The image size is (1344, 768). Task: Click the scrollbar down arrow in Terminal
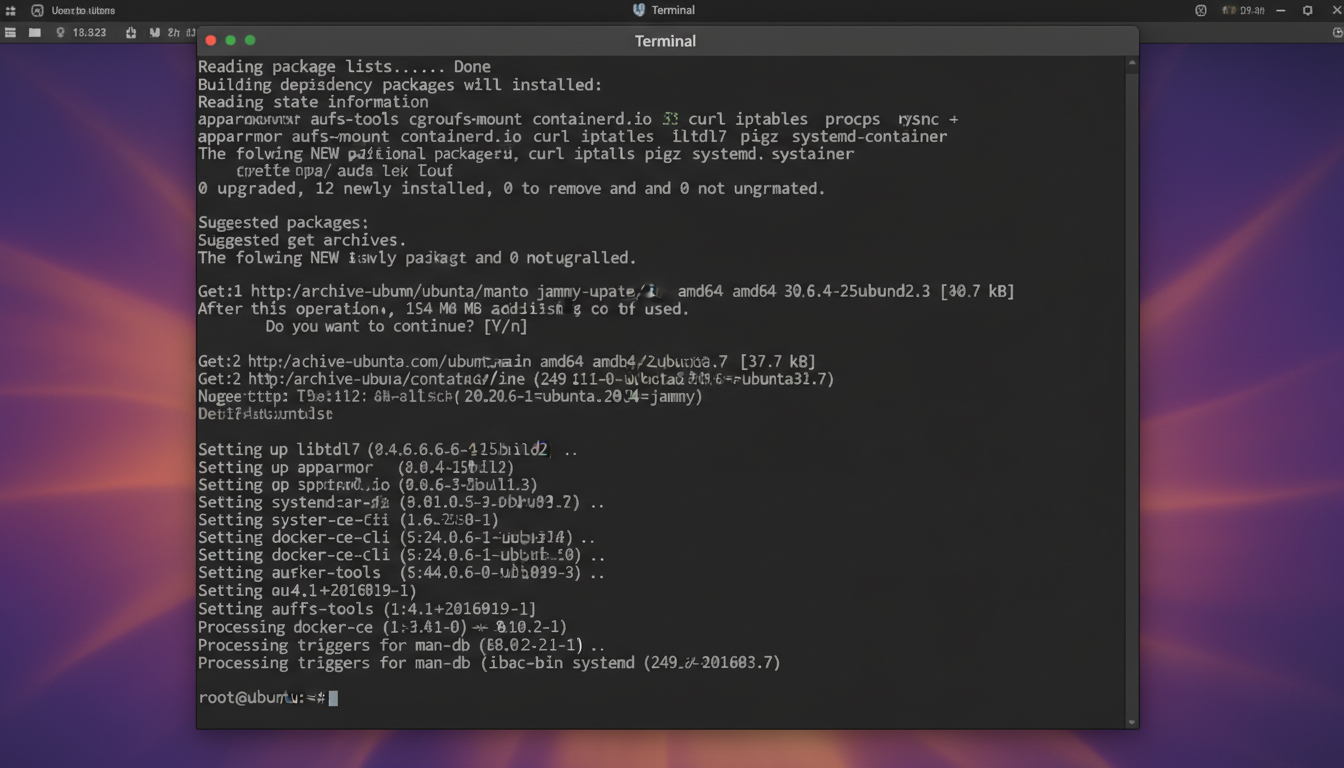[1131, 721]
